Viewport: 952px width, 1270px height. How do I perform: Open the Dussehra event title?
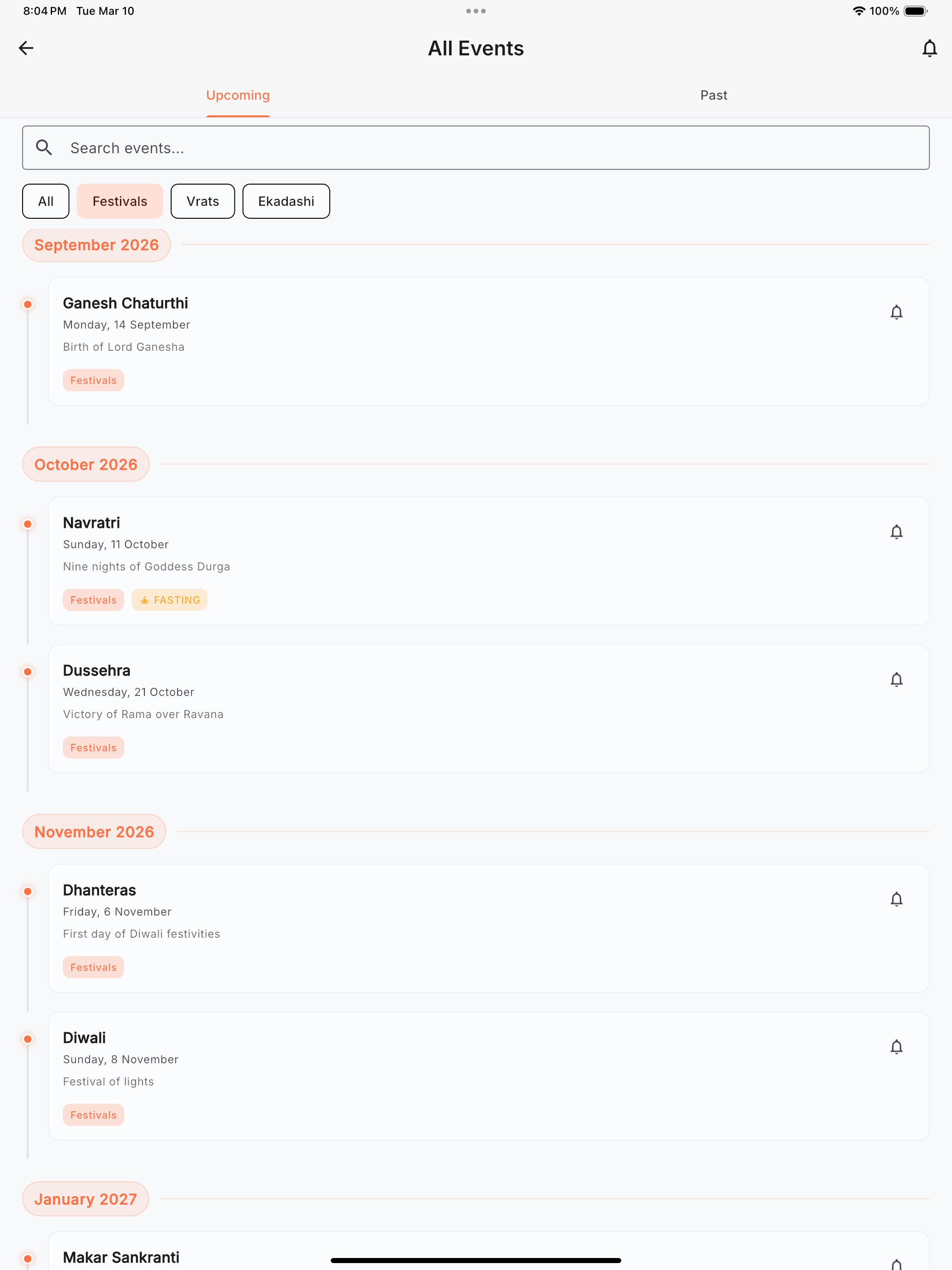coord(96,671)
